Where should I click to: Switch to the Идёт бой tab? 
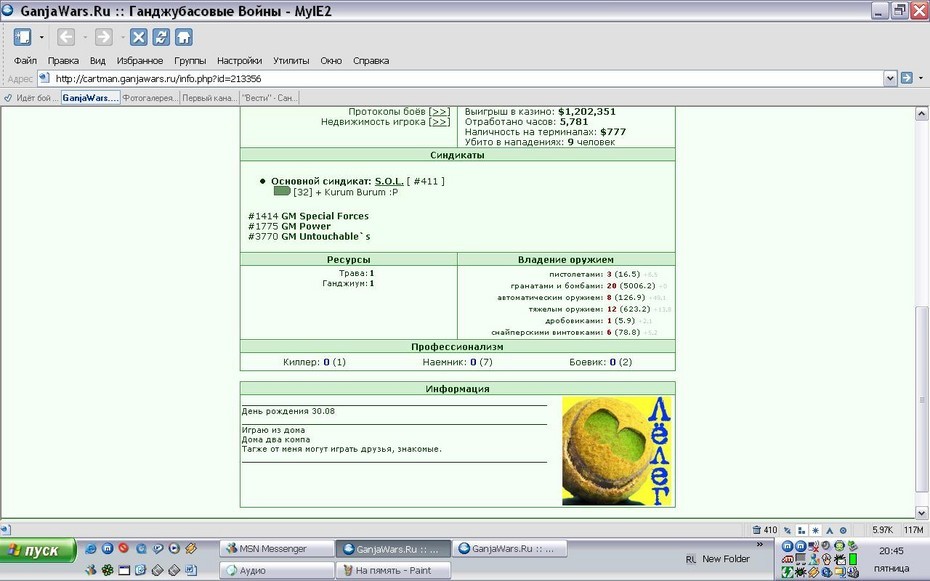(31, 98)
